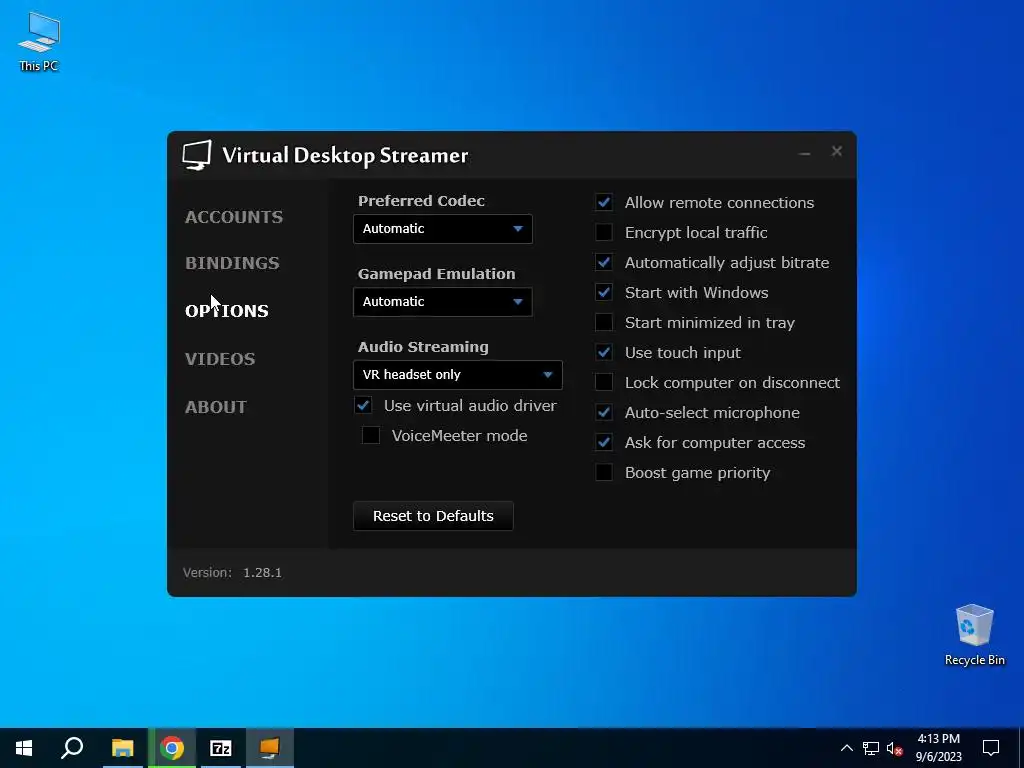
Task: Select Virtual Desktop Streamer taskbar icon
Action: [x=270, y=748]
